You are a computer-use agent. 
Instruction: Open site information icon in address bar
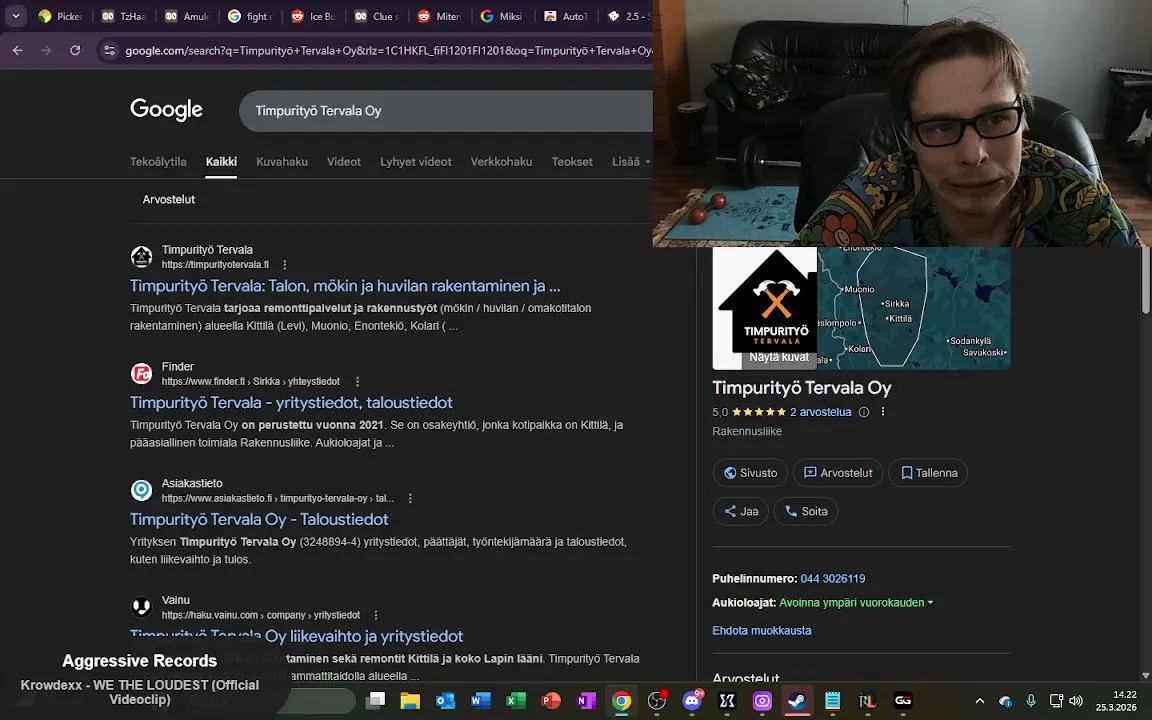[x=109, y=51]
